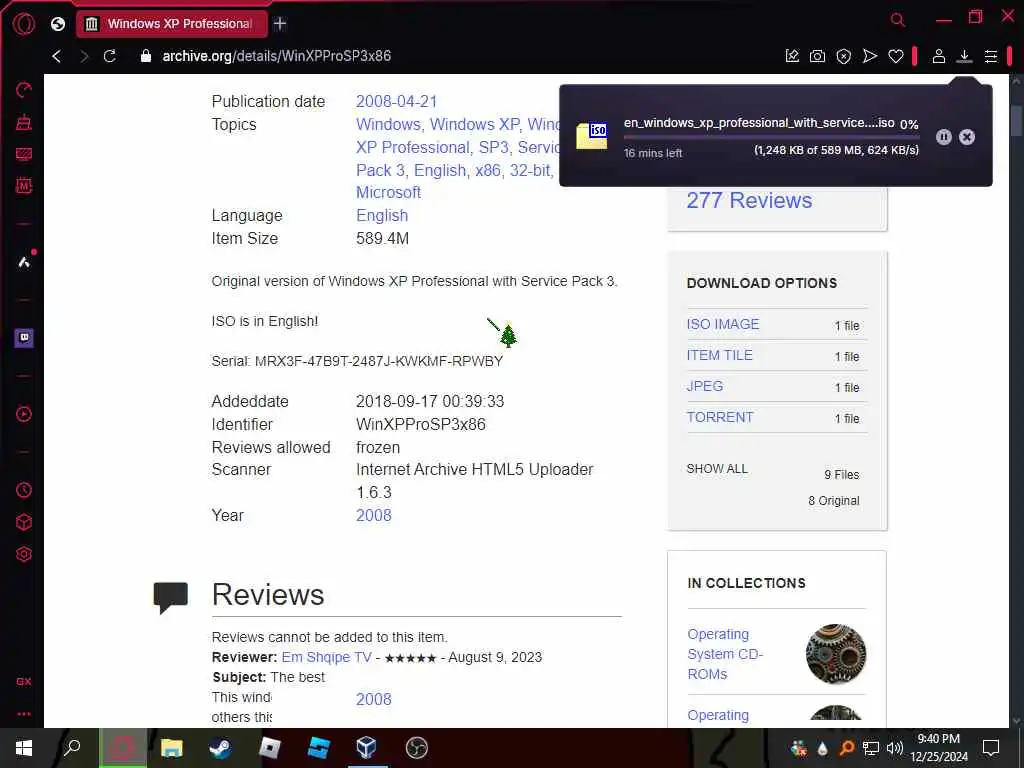The width and height of the screenshot is (1024, 768).
Task: Open the workspace globe icon
Action: (x=58, y=24)
